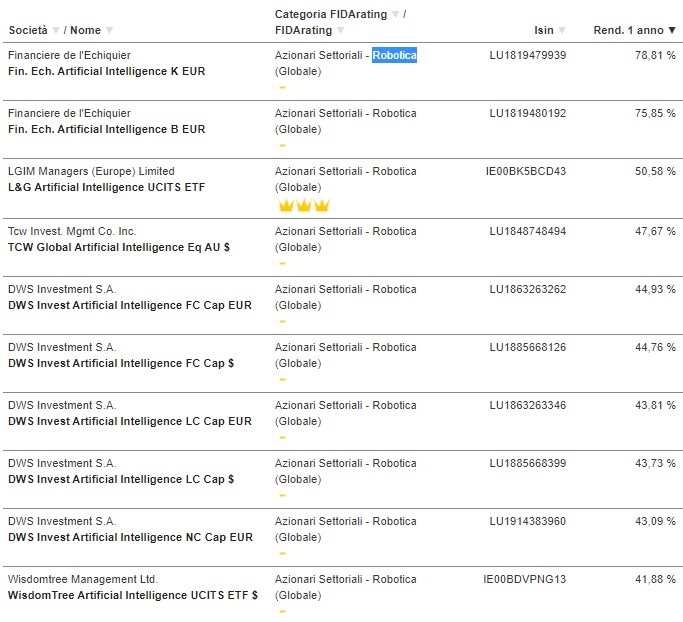Sort by Nome using its arrow
The height and width of the screenshot is (622, 683).
[109, 30]
